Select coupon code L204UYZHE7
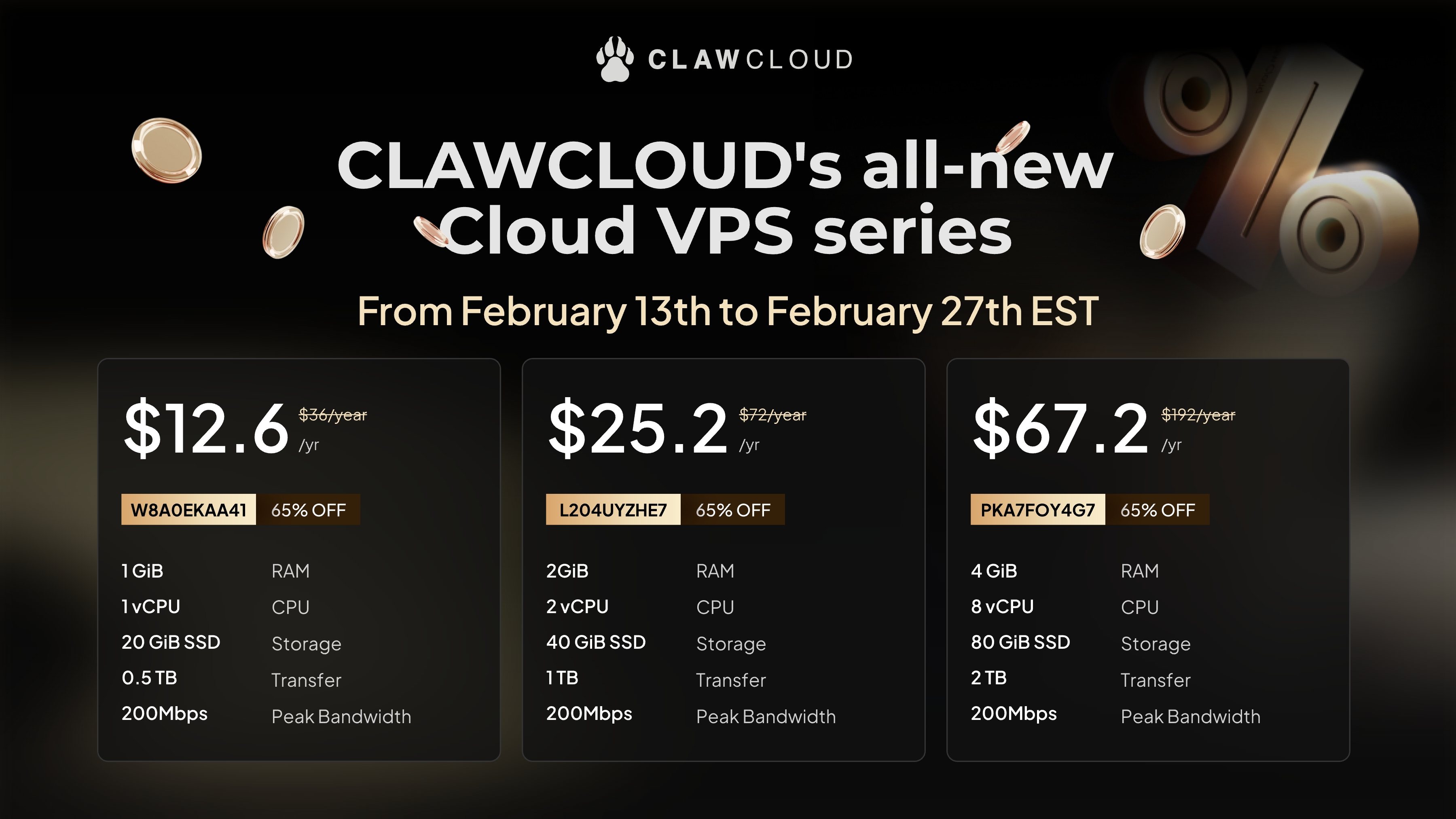The image size is (1456, 819). pos(613,509)
